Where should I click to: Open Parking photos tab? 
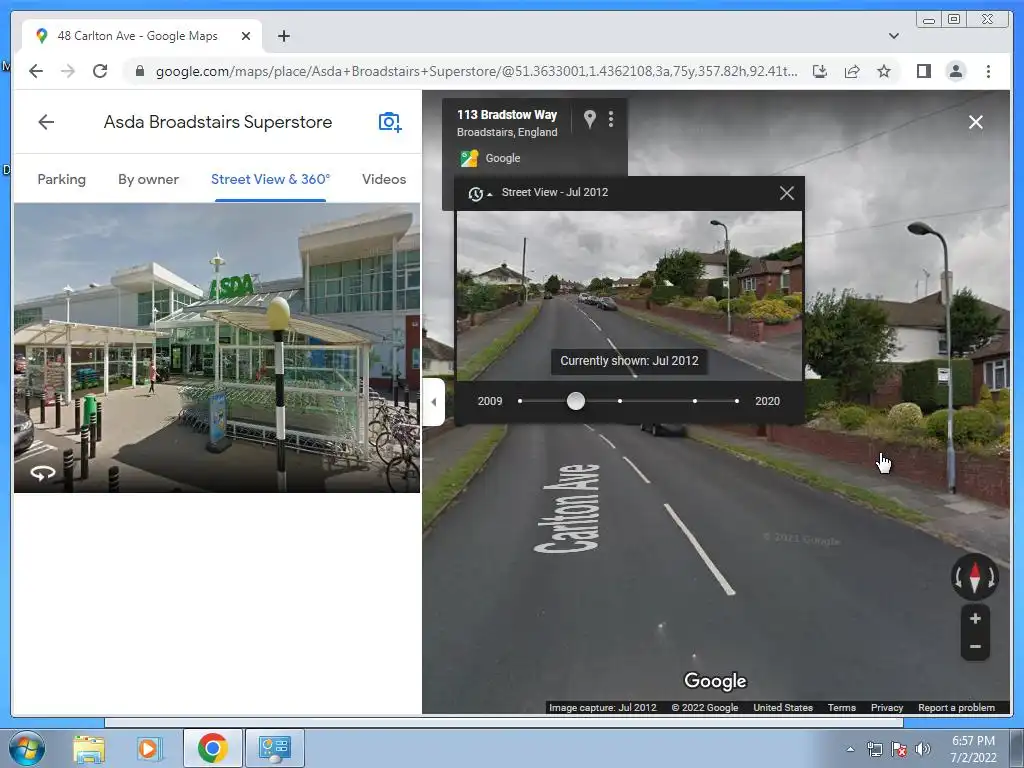click(x=61, y=179)
